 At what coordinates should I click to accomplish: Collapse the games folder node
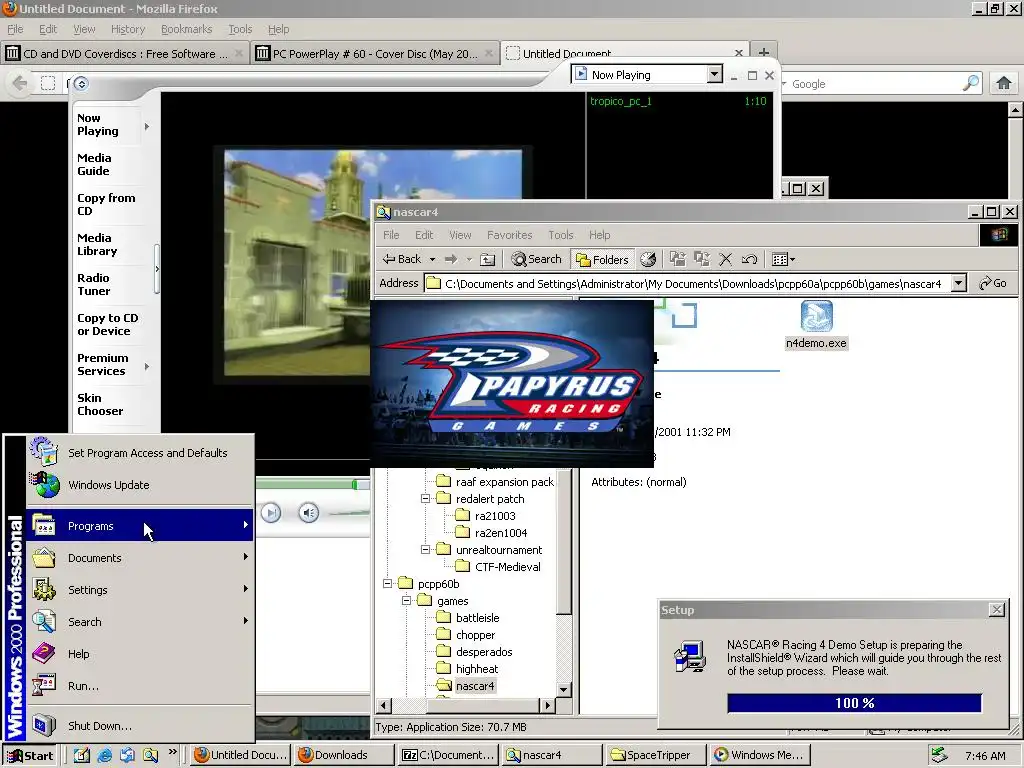pos(406,600)
